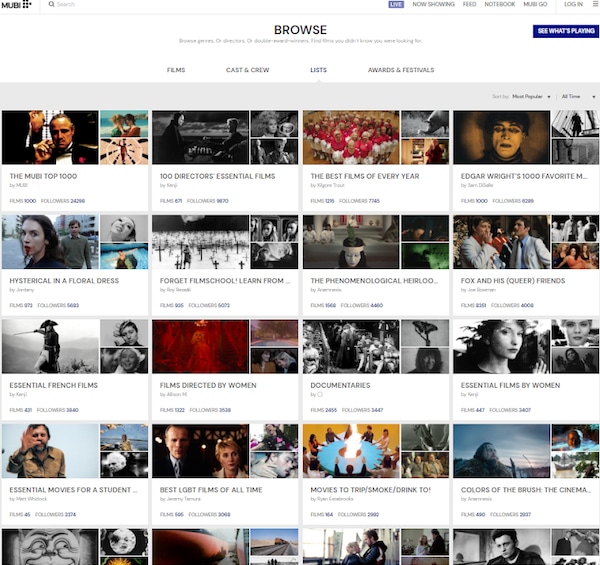Viewport: 600px width, 565px height.
Task: Click the search magnifier icon
Action: tap(52, 5)
